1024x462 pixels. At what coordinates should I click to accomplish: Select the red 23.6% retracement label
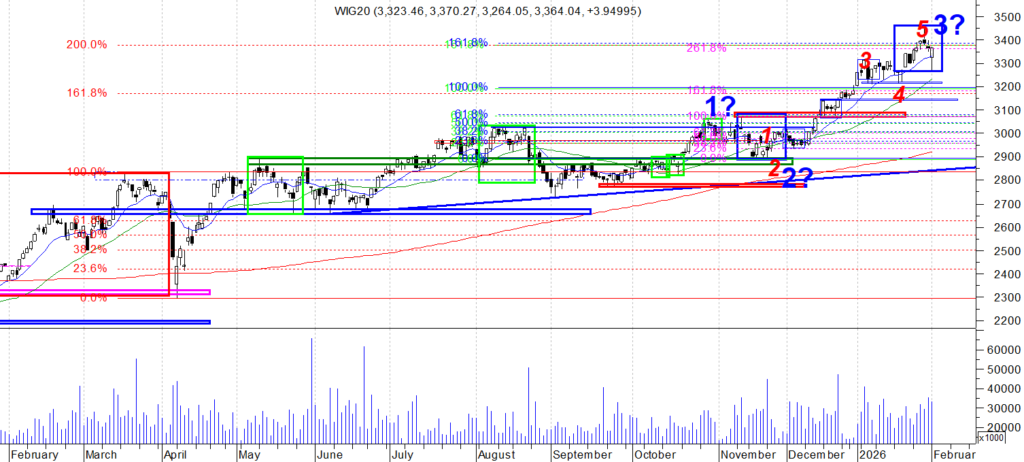pyautogui.click(x=90, y=269)
